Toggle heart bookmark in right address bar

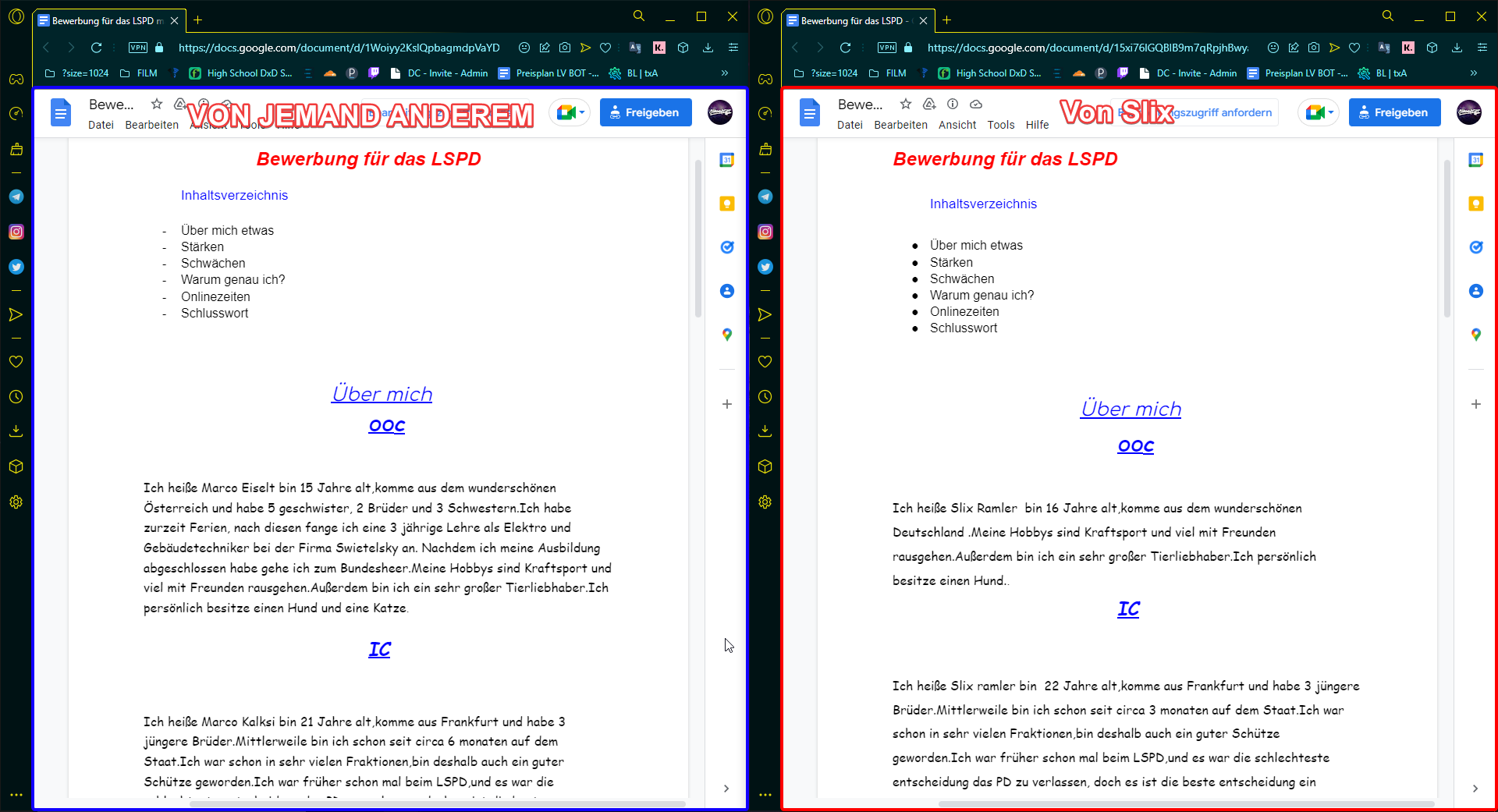coord(1354,48)
